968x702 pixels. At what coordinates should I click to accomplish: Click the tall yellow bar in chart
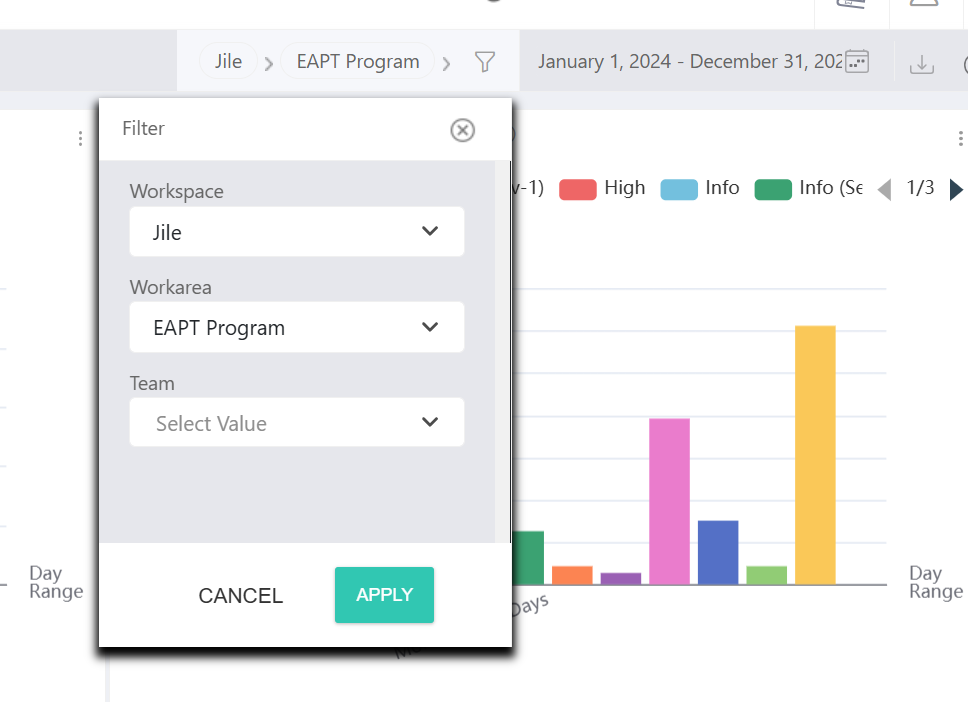(815, 455)
